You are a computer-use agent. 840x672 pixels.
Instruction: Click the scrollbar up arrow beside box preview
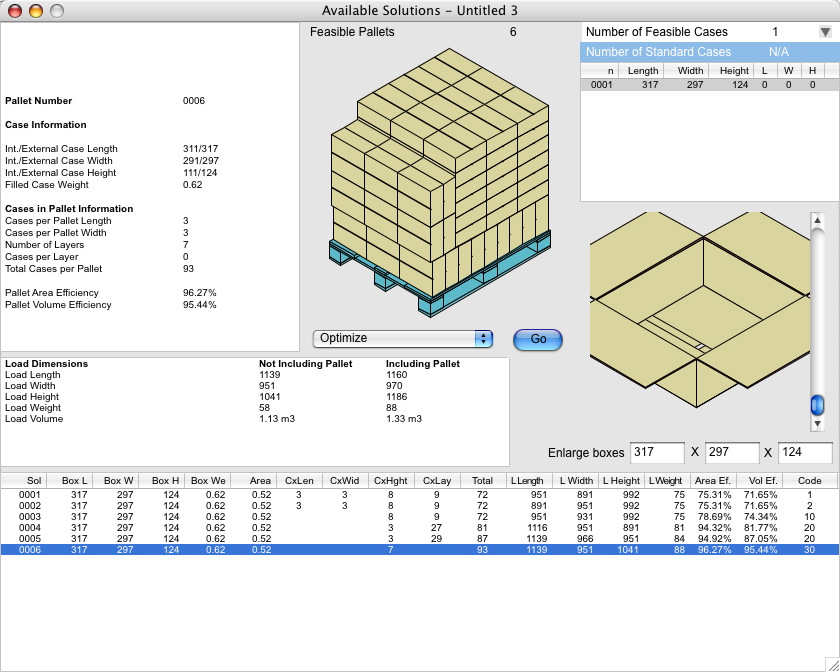pyautogui.click(x=817, y=220)
